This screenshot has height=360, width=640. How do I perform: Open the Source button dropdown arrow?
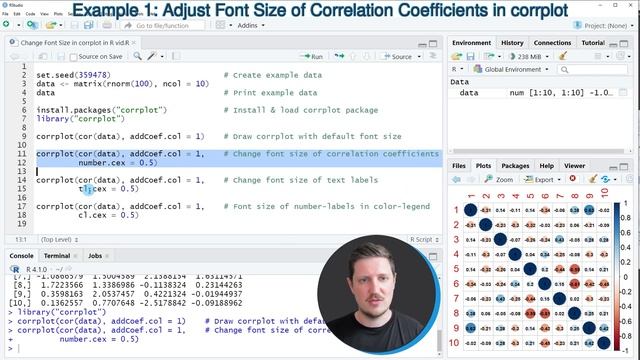[419, 56]
